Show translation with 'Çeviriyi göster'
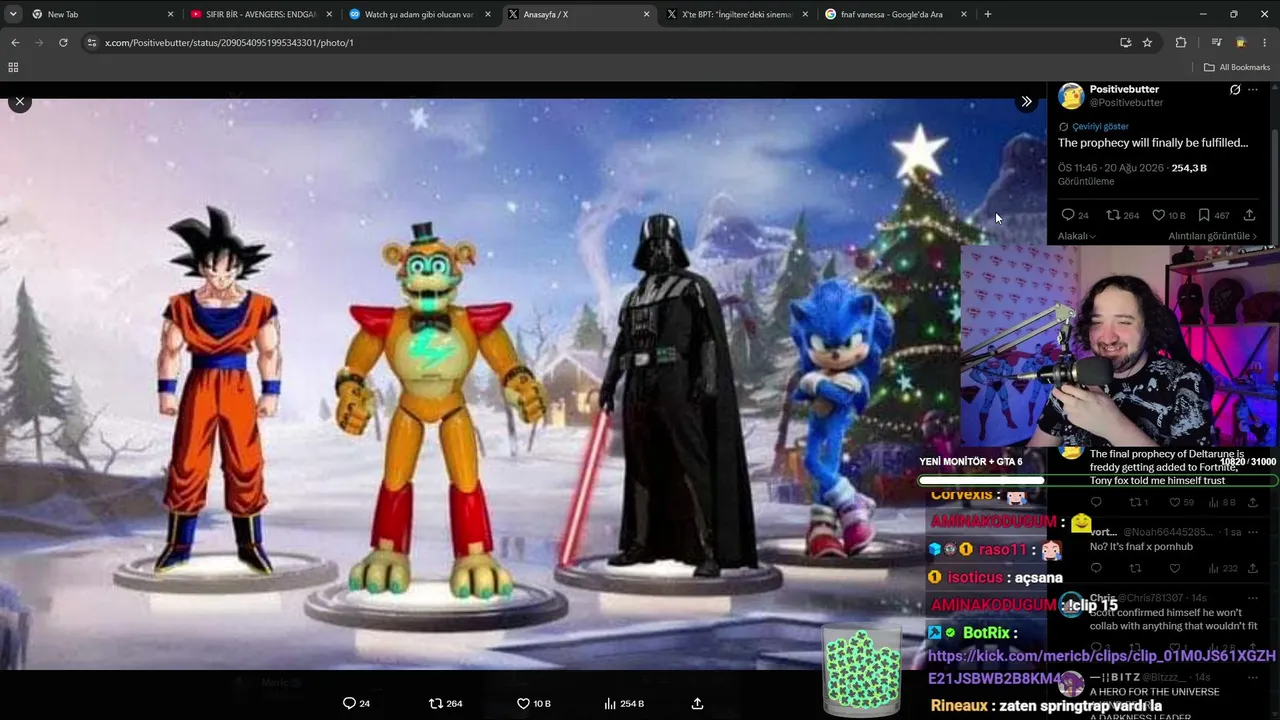The width and height of the screenshot is (1280, 720). tap(1100, 127)
